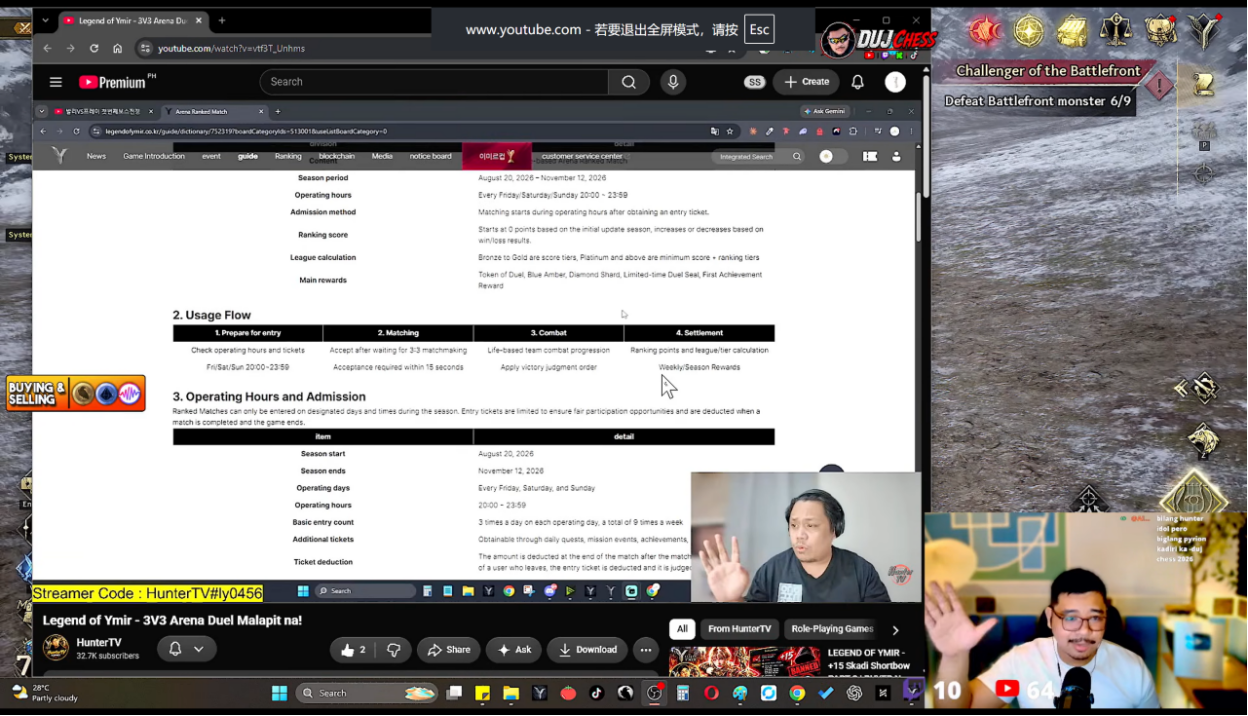Open Opera browser from the taskbar
Image resolution: width=1248 pixels, height=716 pixels.
tap(711, 693)
